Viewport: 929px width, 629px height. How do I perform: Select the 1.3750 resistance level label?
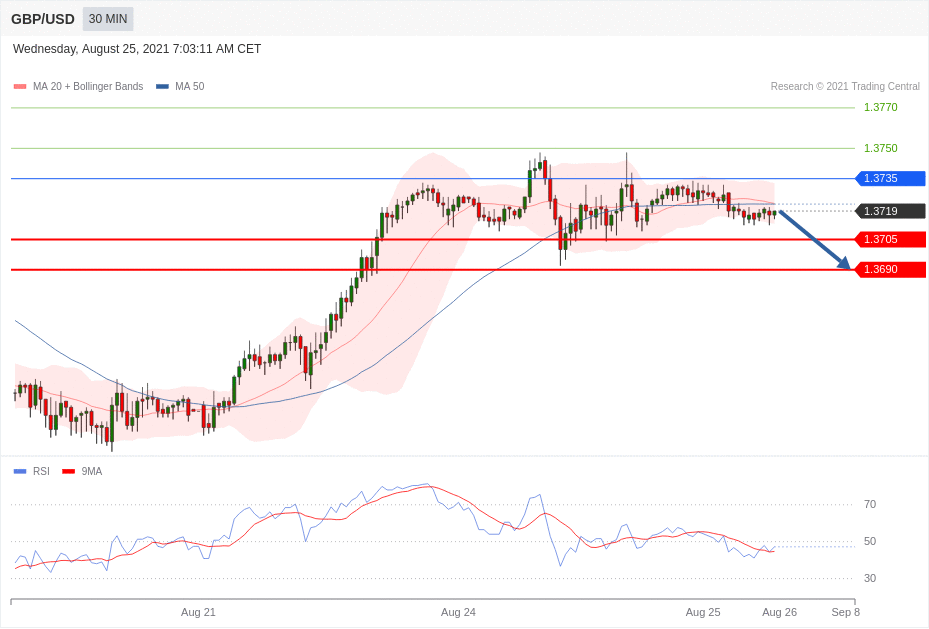pos(880,148)
